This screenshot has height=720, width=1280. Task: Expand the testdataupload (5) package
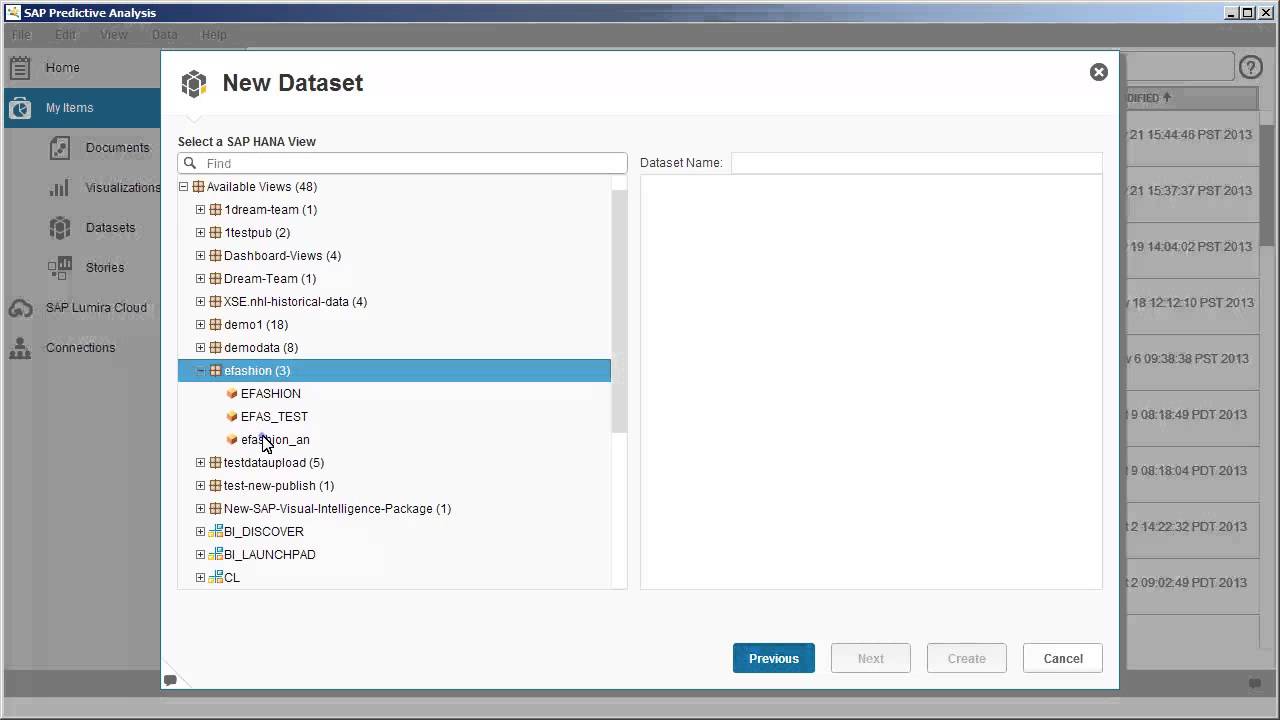tap(201, 463)
